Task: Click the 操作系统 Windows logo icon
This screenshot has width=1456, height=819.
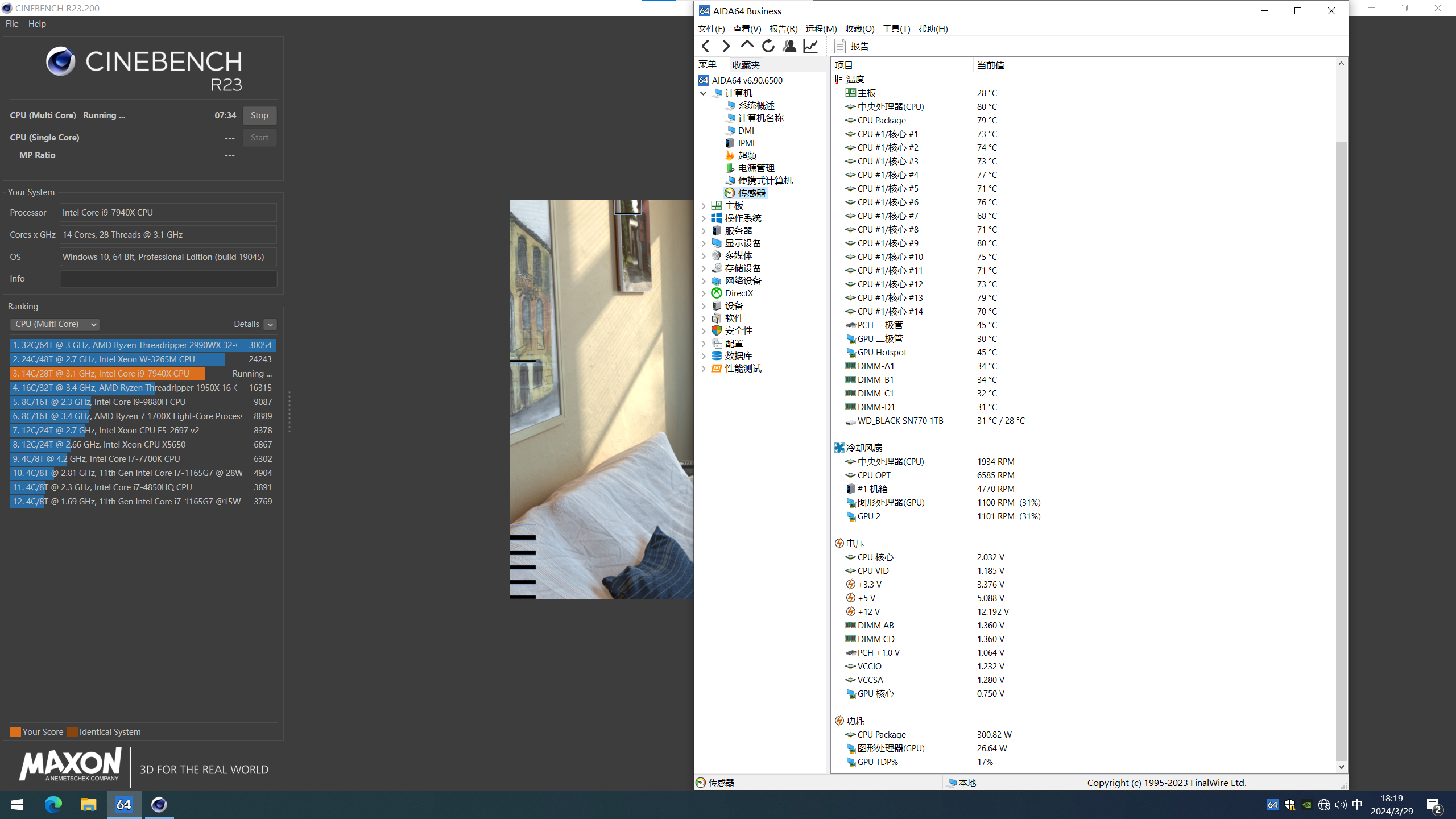Action: tap(717, 218)
